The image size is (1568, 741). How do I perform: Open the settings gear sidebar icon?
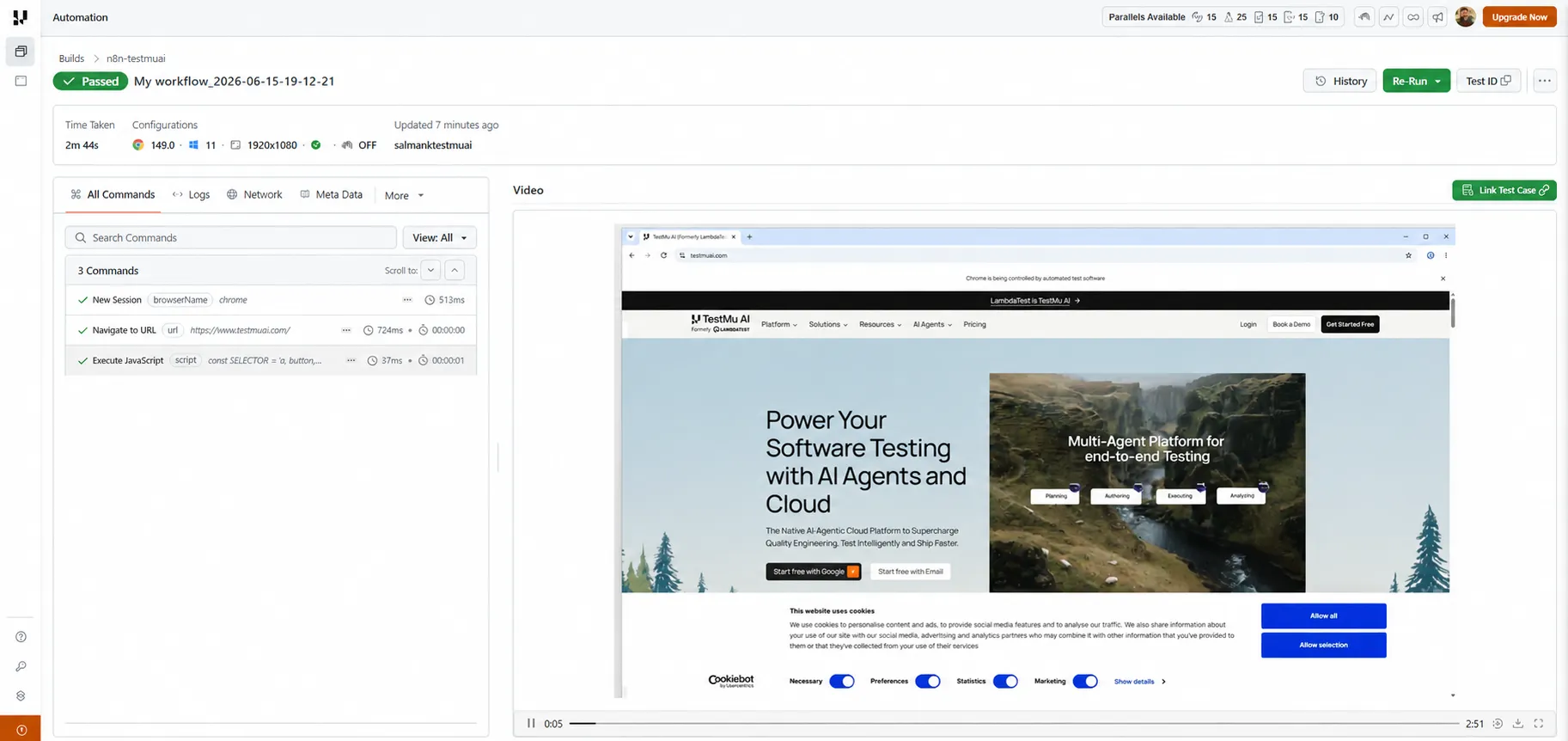coord(21,695)
